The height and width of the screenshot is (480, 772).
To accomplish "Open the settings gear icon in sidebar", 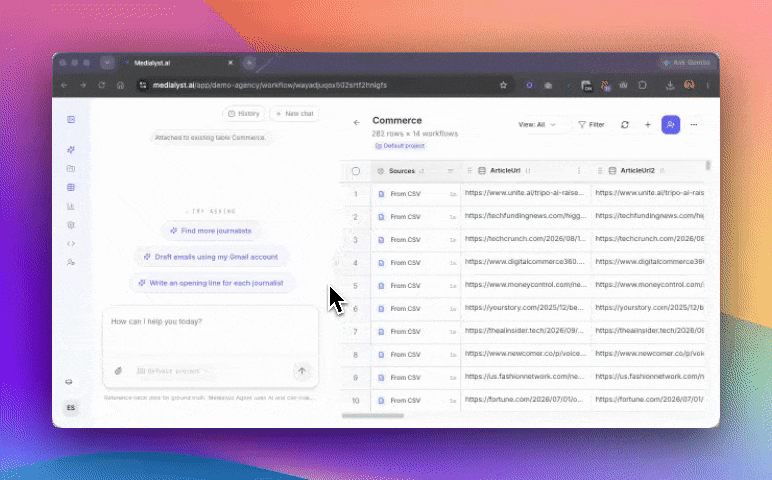I will tap(71, 225).
